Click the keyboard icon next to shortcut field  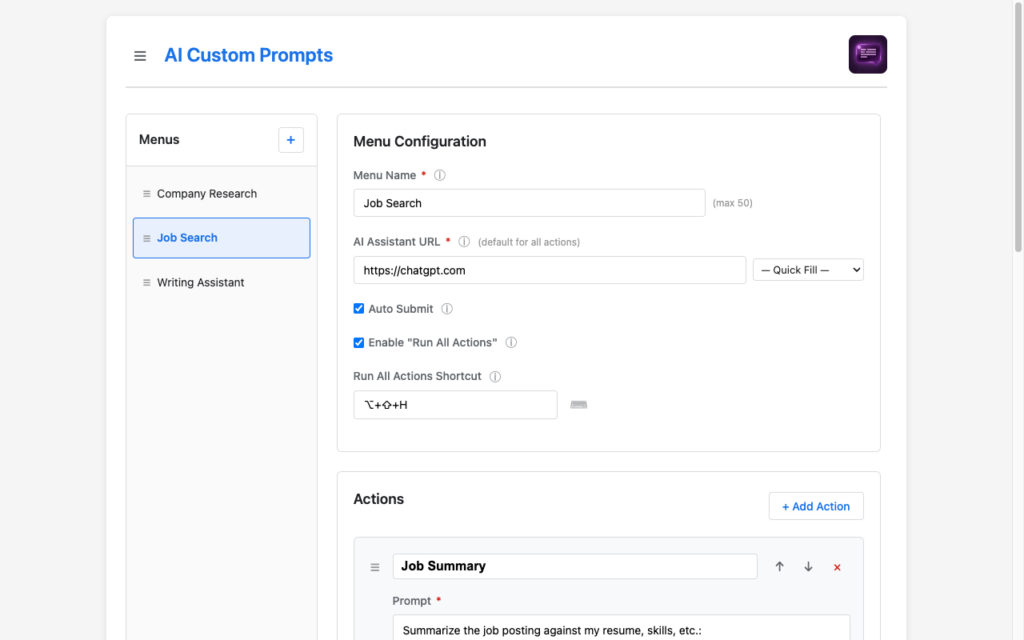click(579, 405)
